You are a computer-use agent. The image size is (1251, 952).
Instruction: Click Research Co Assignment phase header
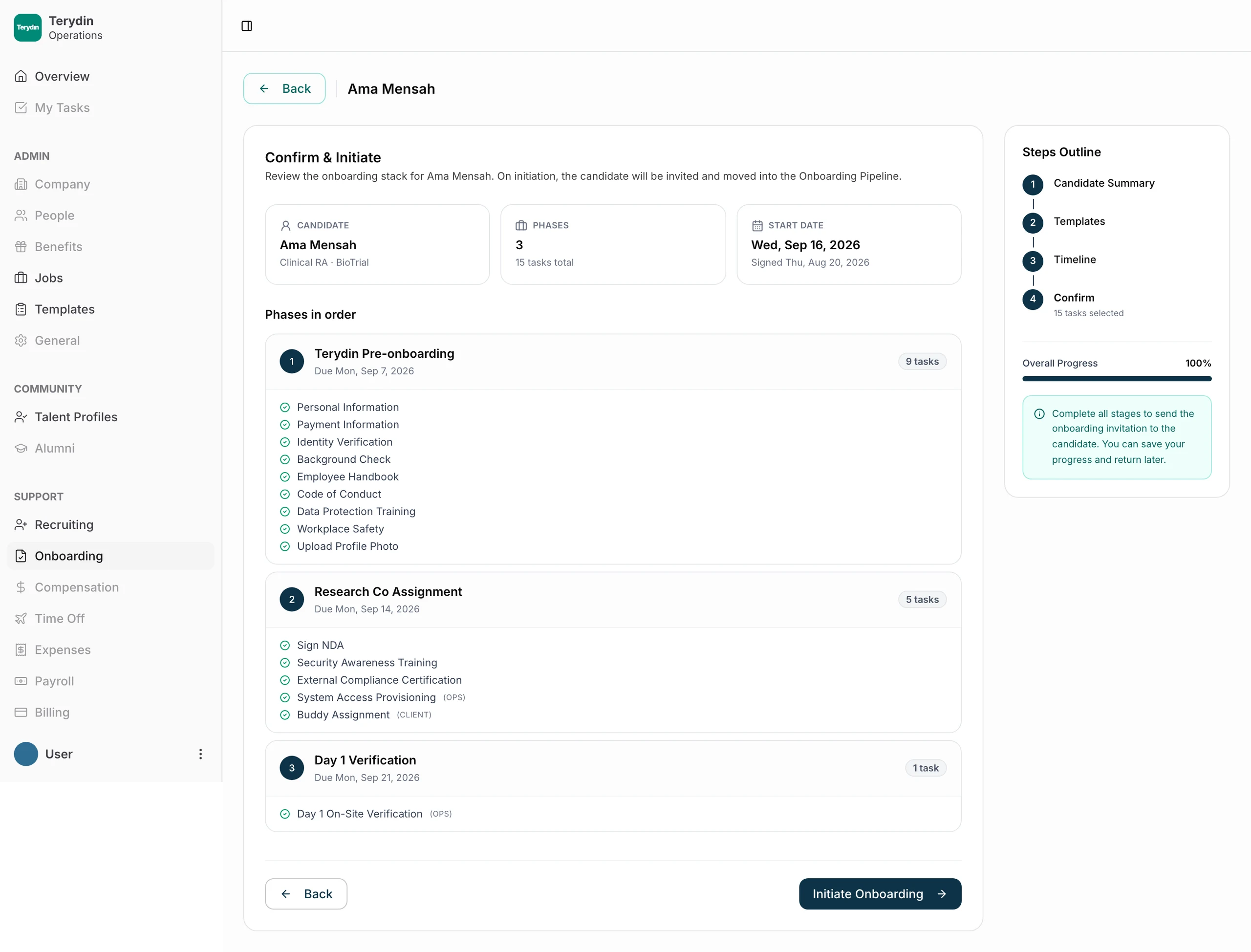[x=613, y=600]
